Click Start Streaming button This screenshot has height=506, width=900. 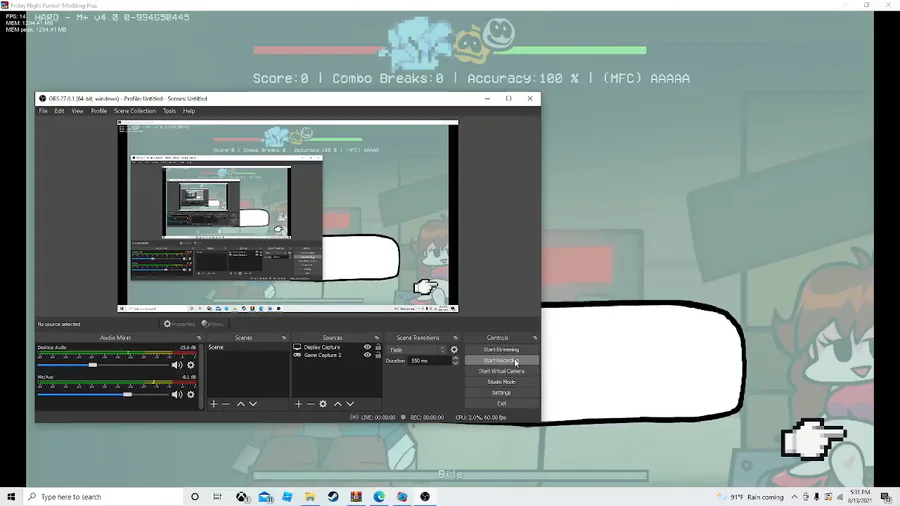[501, 349]
